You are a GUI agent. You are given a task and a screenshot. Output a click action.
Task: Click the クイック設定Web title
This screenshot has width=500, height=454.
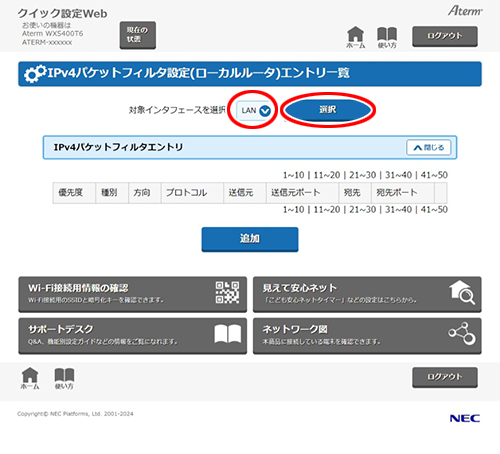[x=62, y=14]
